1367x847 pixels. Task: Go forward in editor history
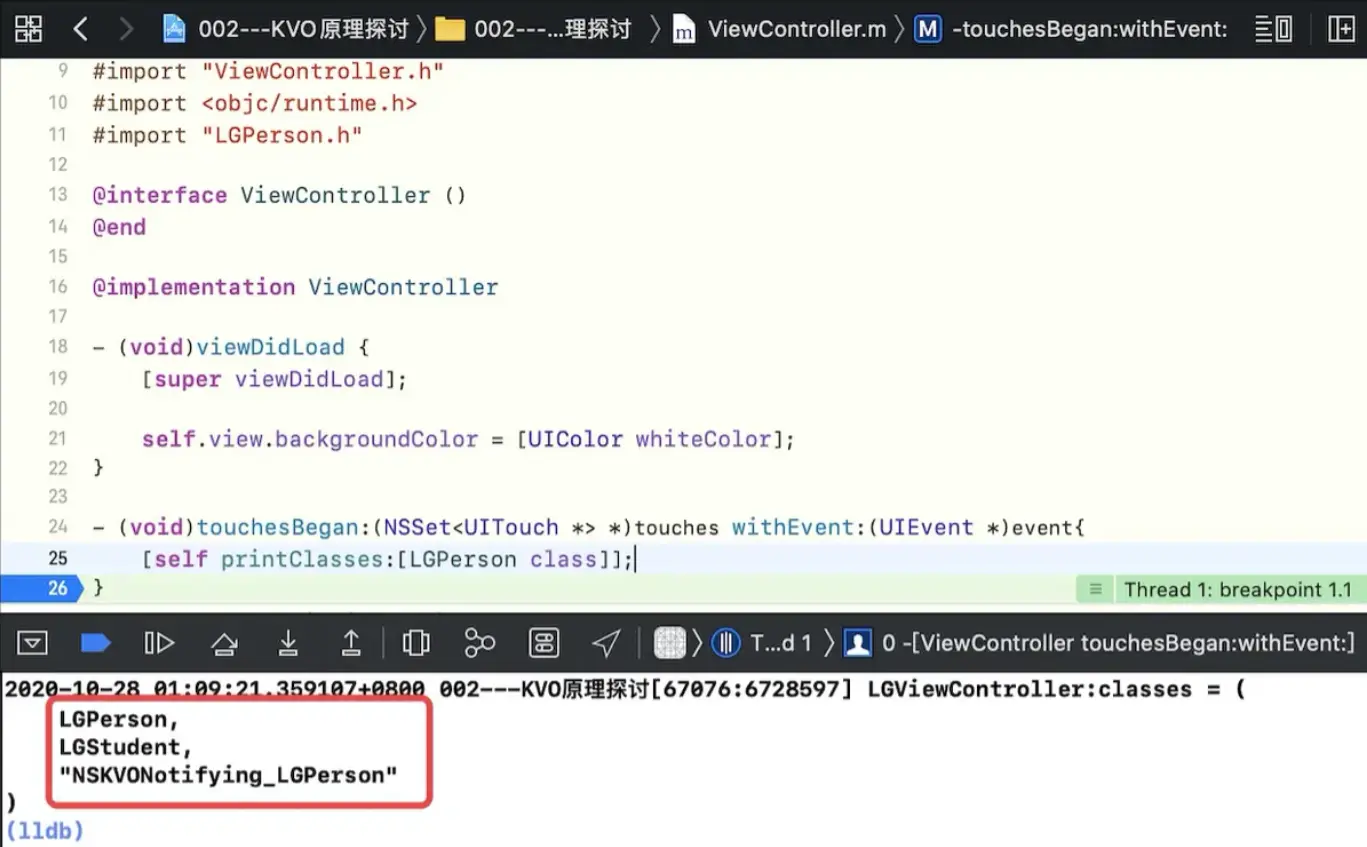coord(126,29)
